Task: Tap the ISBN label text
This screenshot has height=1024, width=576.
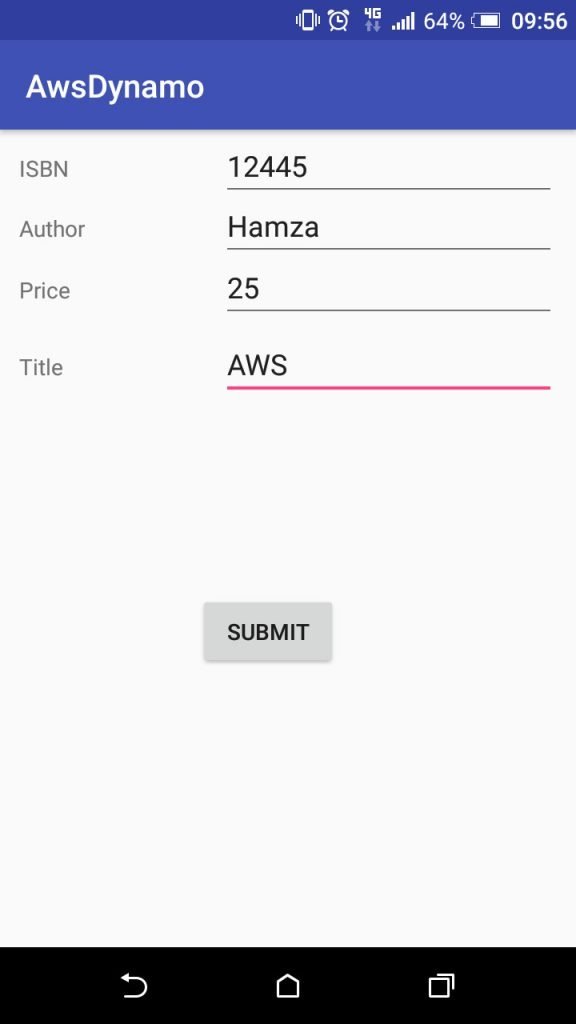Action: [x=42, y=169]
